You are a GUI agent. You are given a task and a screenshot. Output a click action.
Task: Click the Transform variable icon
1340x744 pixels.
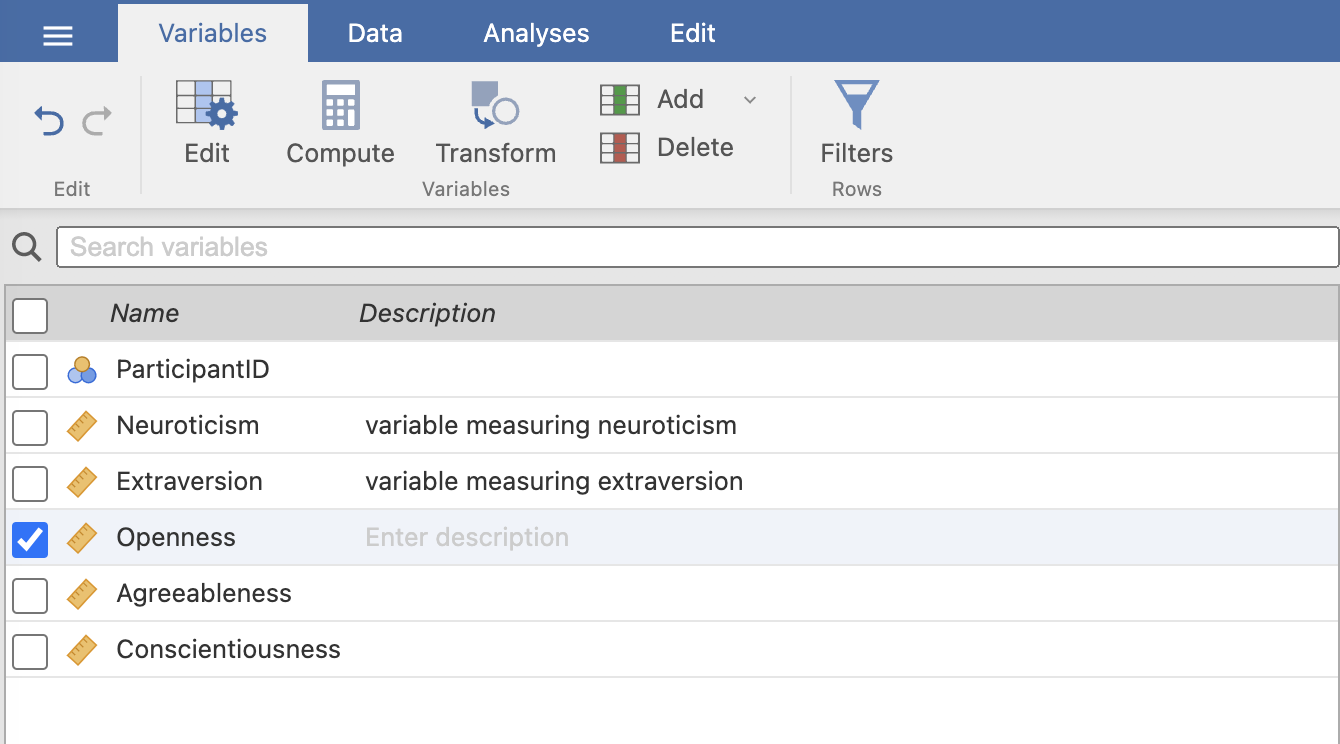coord(495,106)
